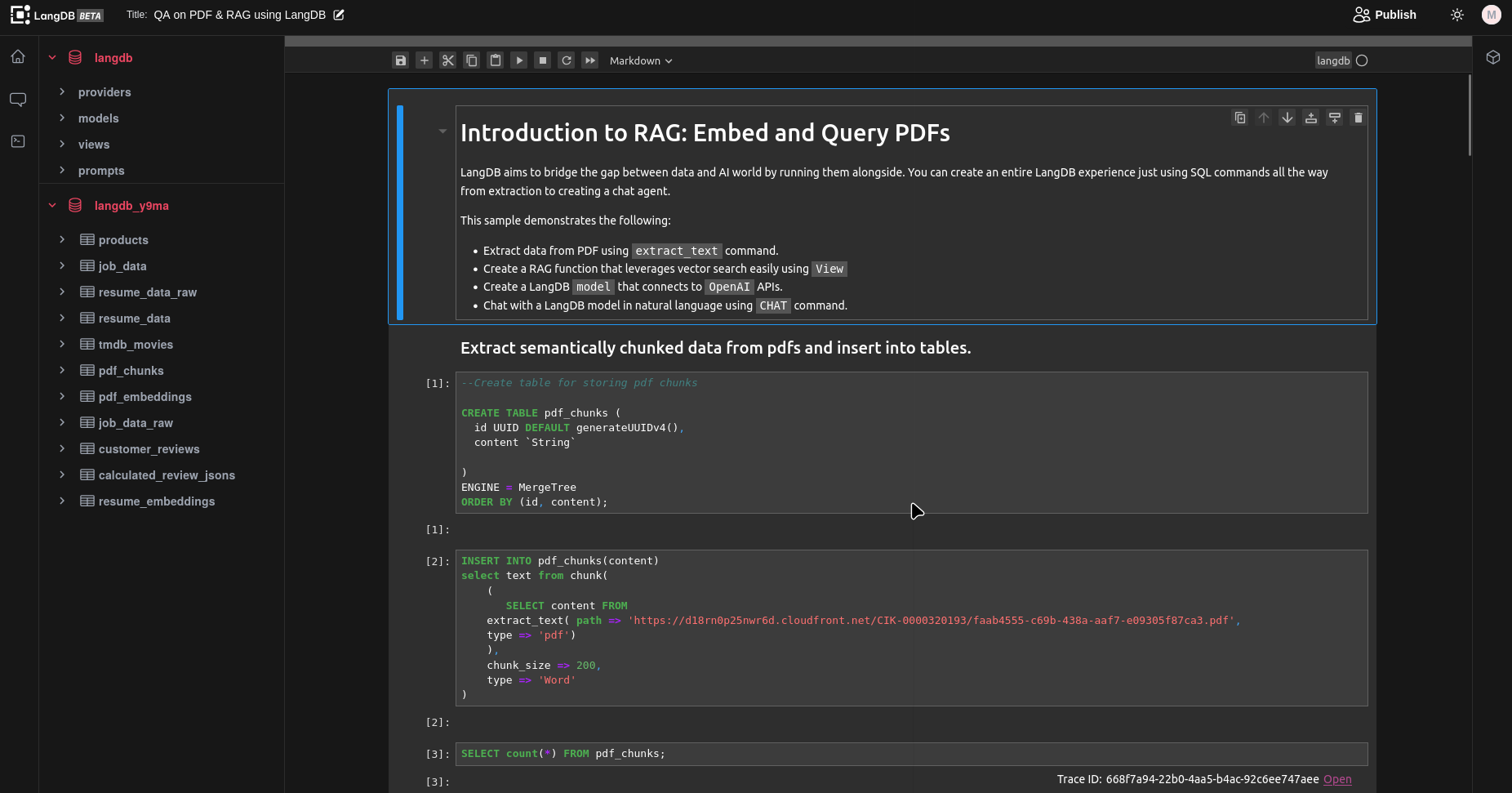Viewport: 1512px width, 793px height.
Task: Delete the cell with the trash icon
Action: 1359,118
